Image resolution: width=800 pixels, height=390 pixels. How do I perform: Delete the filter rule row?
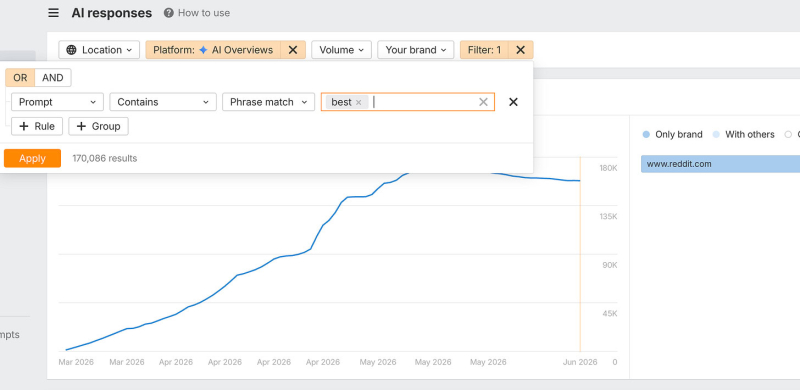pos(513,102)
